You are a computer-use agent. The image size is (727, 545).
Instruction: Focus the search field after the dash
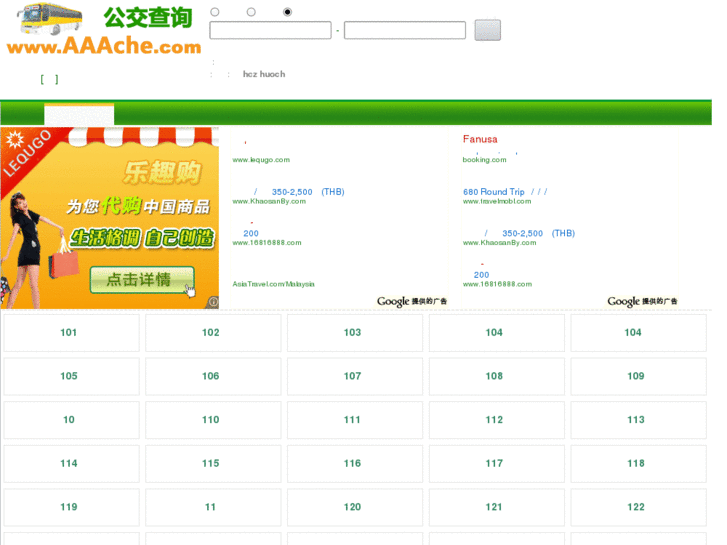click(x=405, y=30)
